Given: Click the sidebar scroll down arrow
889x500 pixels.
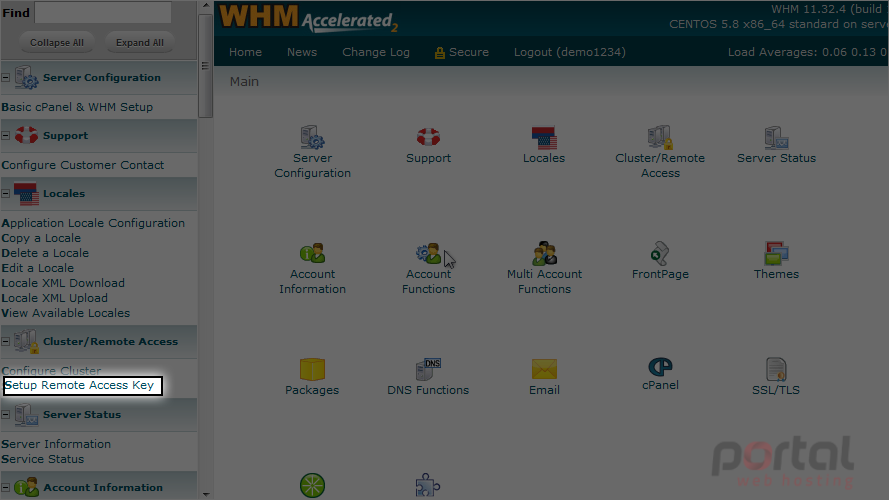Looking at the screenshot, I should coord(205,494).
